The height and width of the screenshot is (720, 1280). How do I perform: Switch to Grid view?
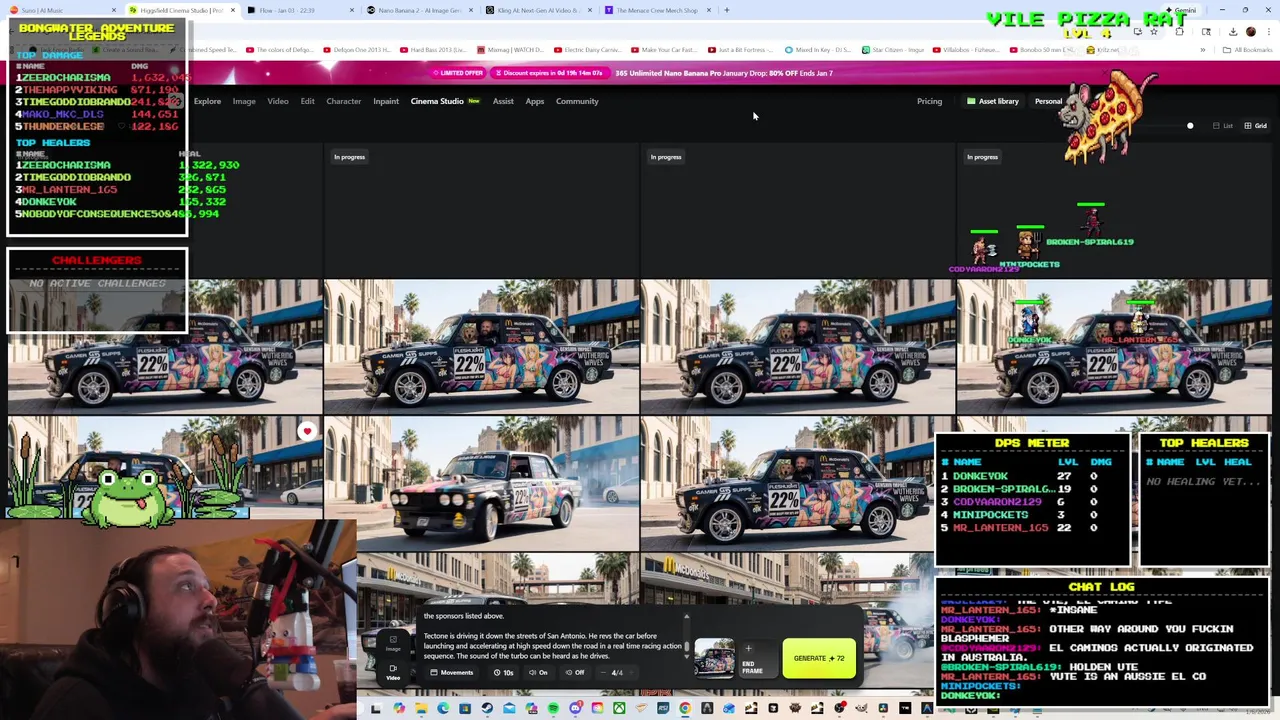click(1255, 126)
